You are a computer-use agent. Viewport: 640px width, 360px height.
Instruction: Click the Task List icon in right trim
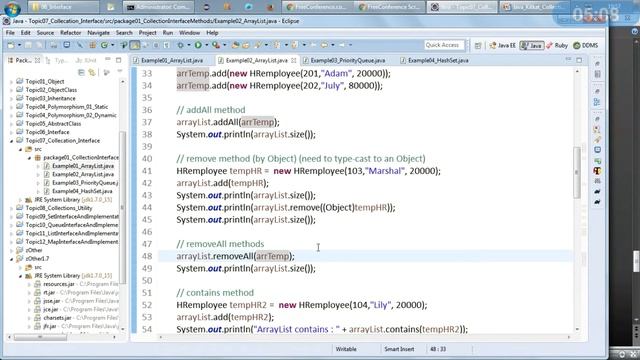coord(598,74)
